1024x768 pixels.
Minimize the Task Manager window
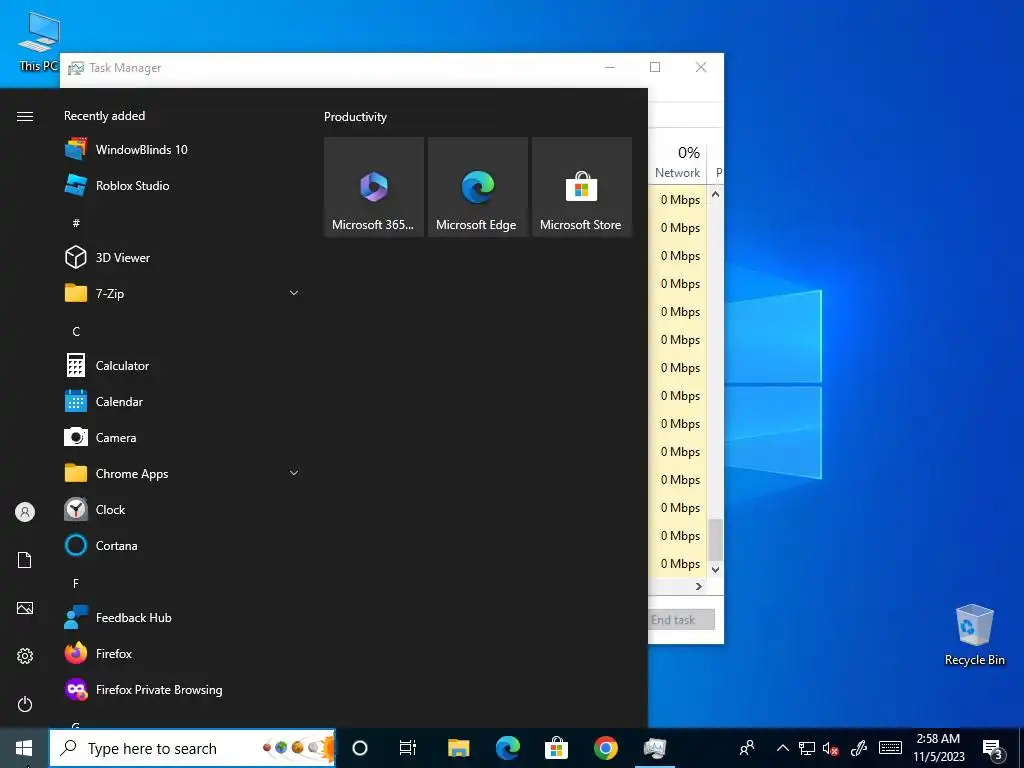609,67
